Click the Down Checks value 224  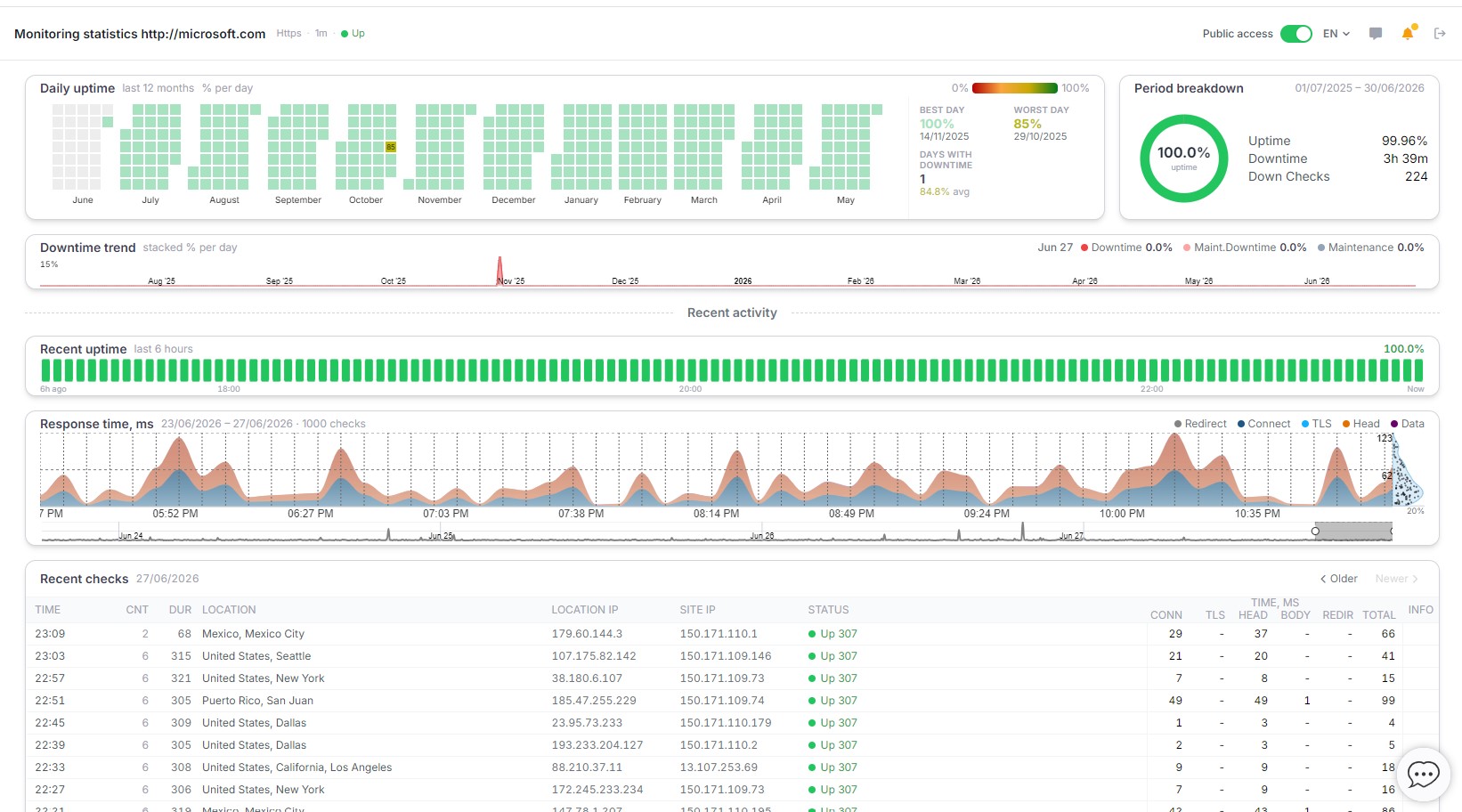click(1416, 176)
